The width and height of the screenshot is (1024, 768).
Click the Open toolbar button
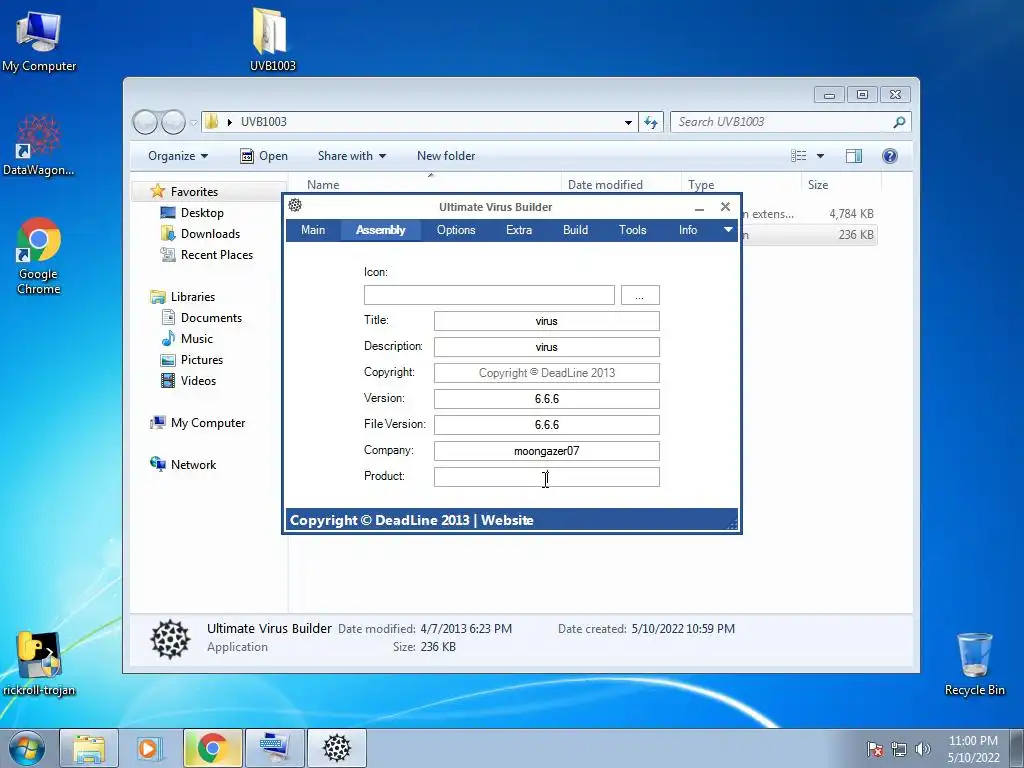tap(264, 155)
